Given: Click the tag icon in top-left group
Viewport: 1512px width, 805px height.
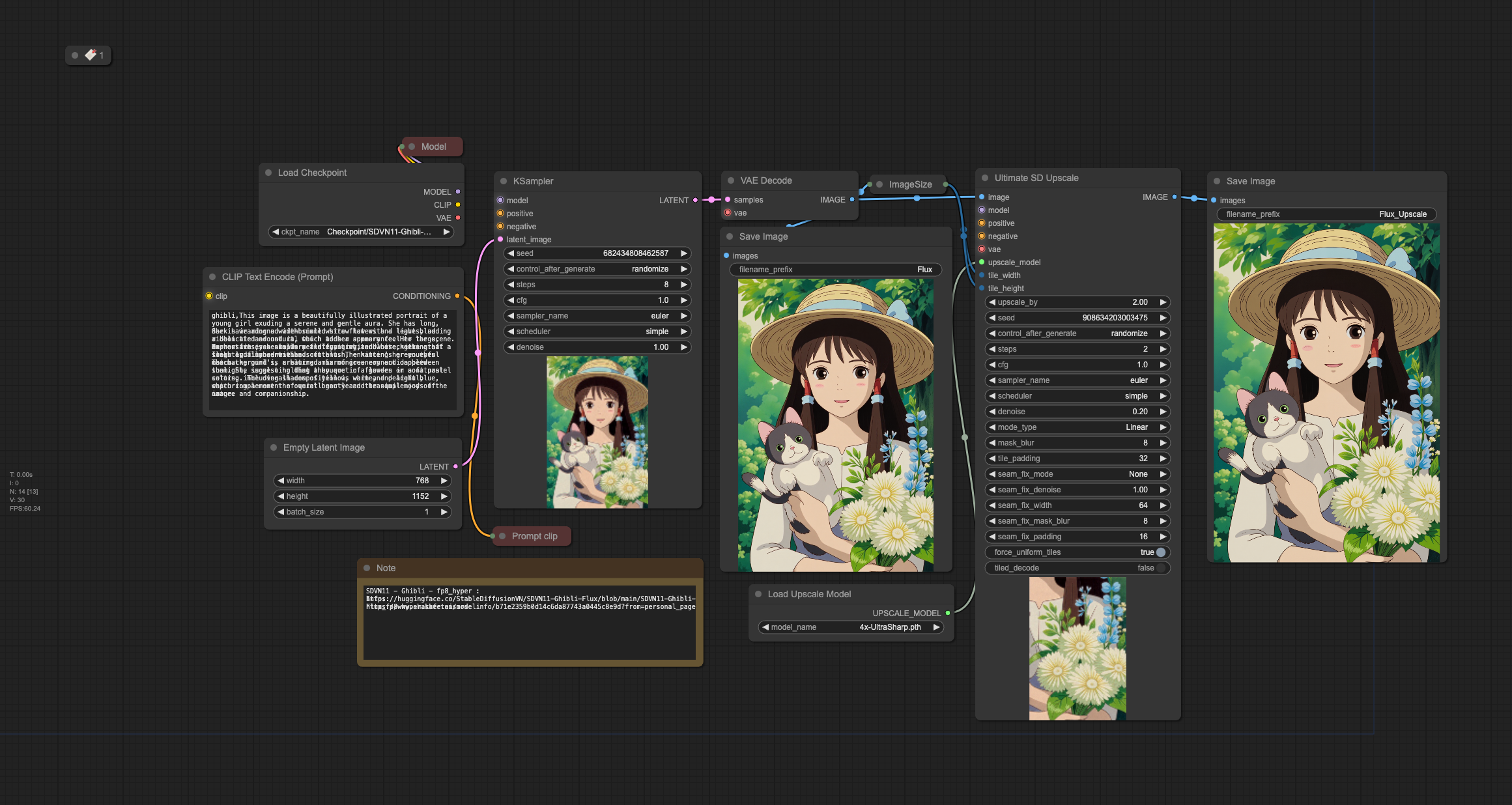Looking at the screenshot, I should 91,55.
